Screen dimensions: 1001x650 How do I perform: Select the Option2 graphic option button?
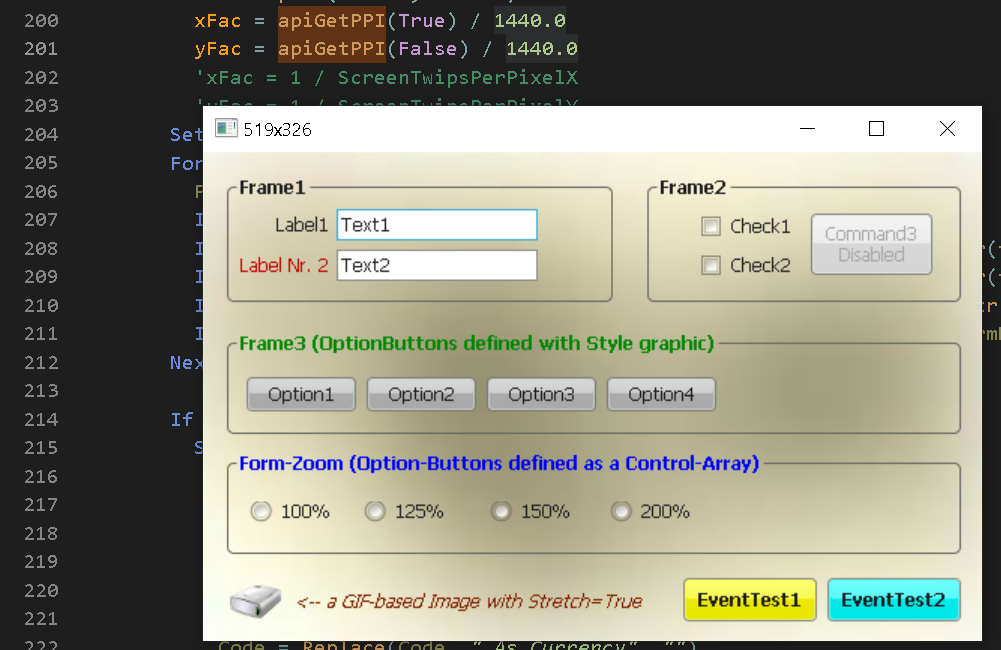click(420, 394)
